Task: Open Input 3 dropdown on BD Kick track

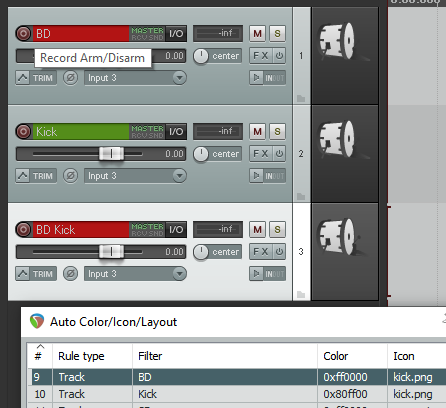Action: pos(135,274)
